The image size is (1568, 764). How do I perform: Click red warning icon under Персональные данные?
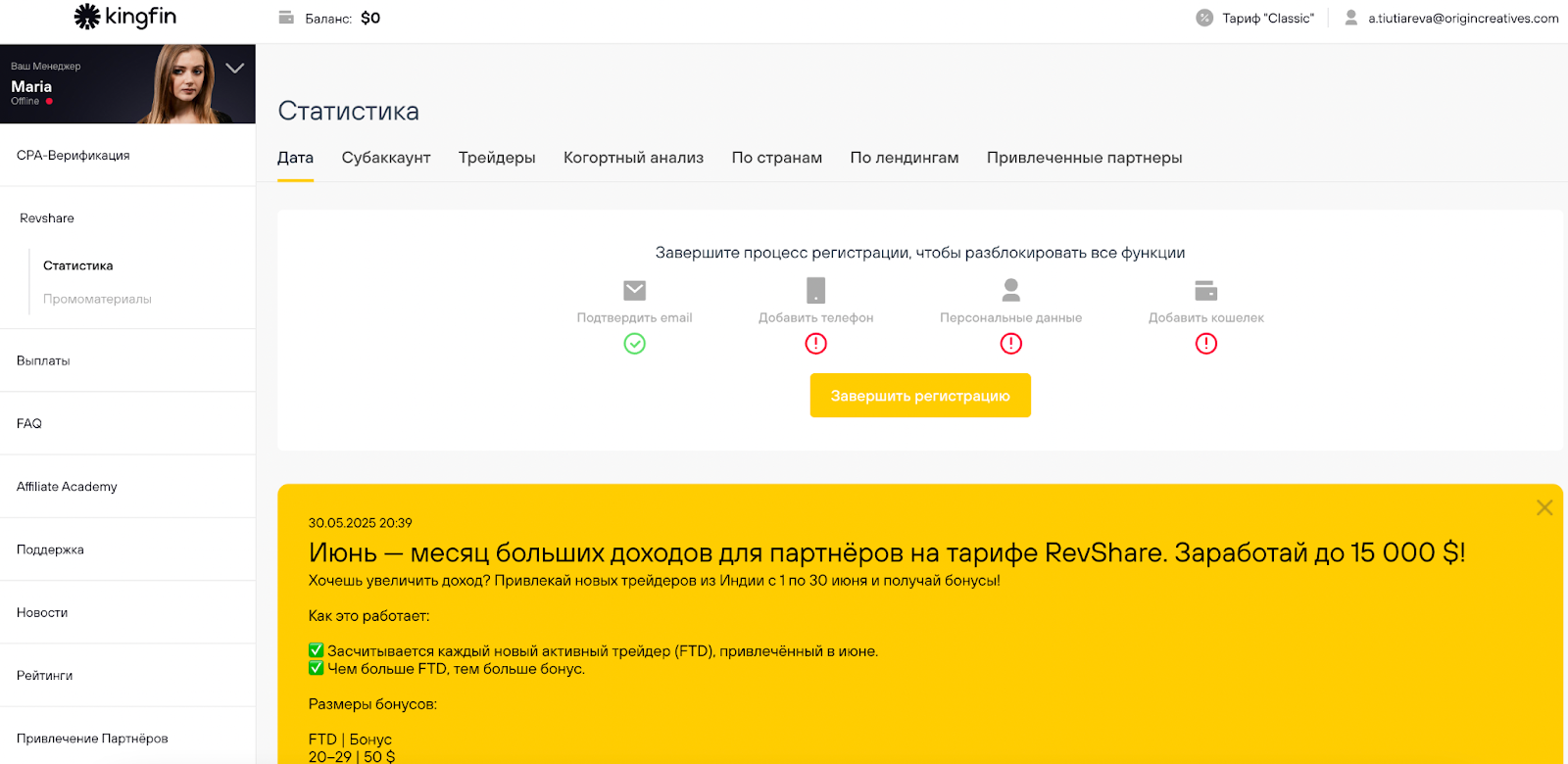(x=1011, y=344)
